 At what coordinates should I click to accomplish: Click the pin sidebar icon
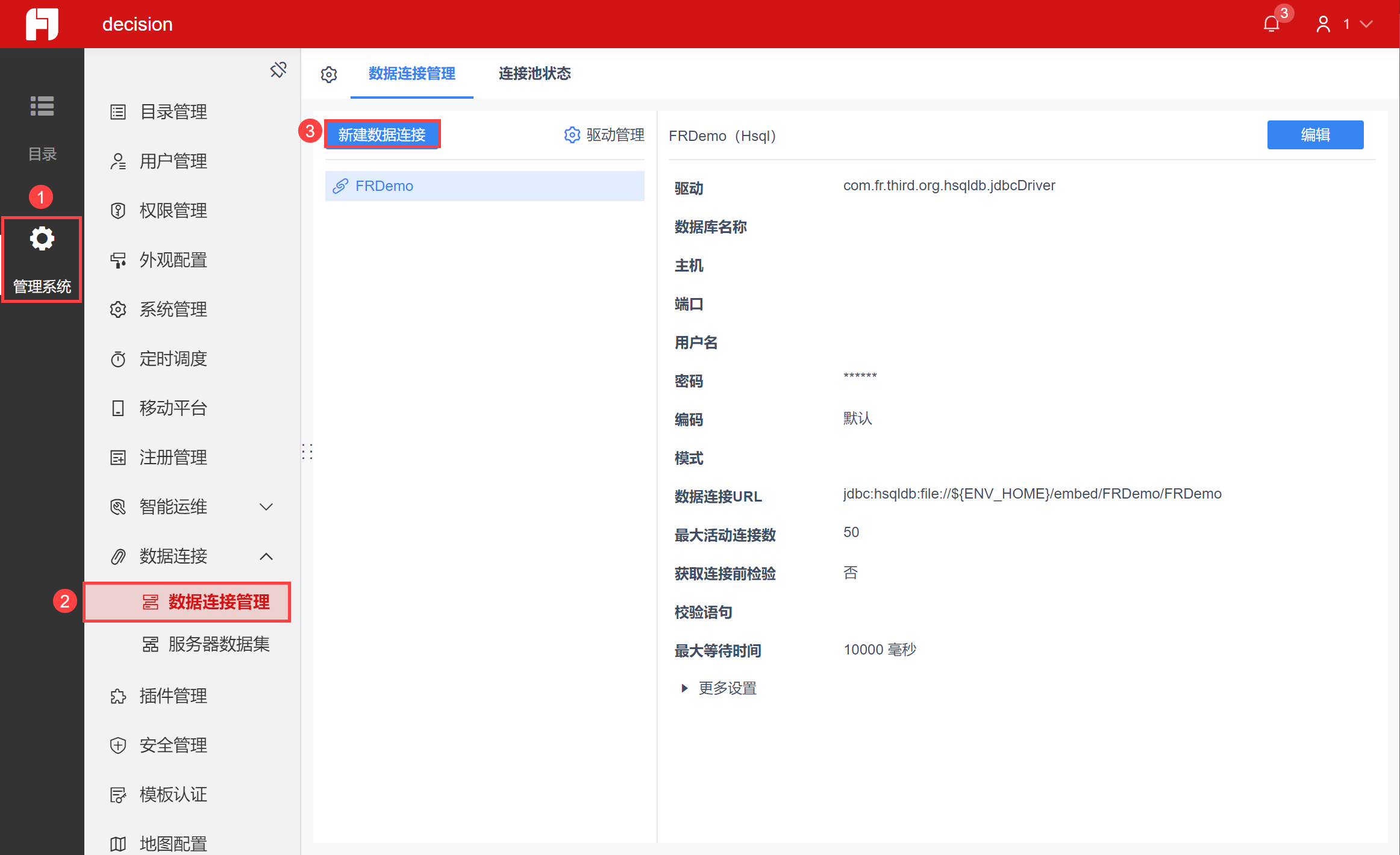(x=278, y=70)
